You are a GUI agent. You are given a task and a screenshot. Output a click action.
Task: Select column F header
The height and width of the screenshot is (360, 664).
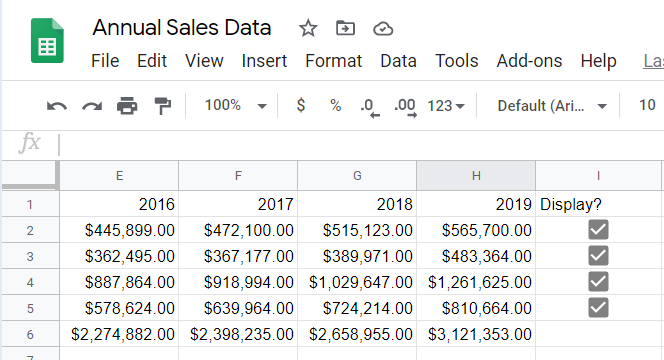coord(238,176)
